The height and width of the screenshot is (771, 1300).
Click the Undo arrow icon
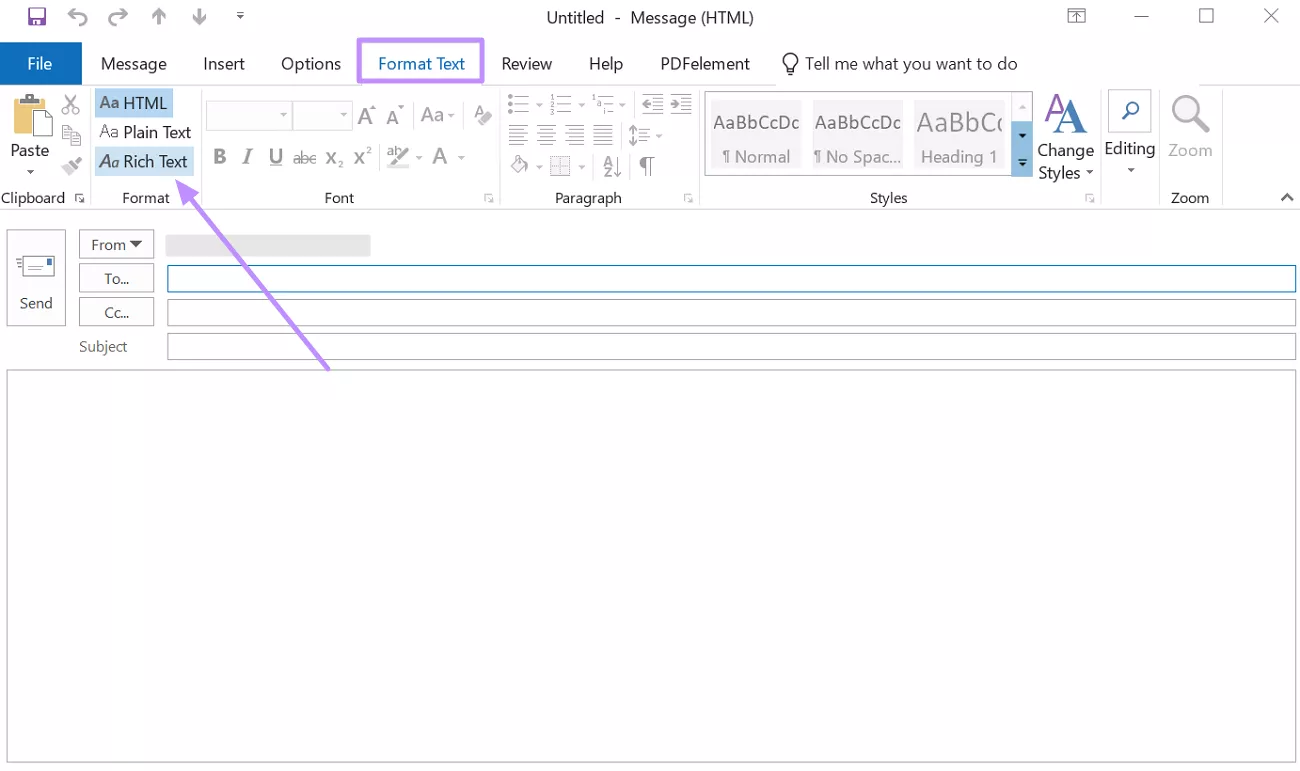click(78, 17)
